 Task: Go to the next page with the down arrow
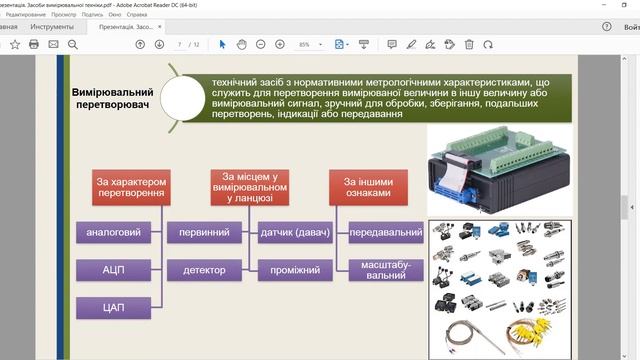coord(159,44)
